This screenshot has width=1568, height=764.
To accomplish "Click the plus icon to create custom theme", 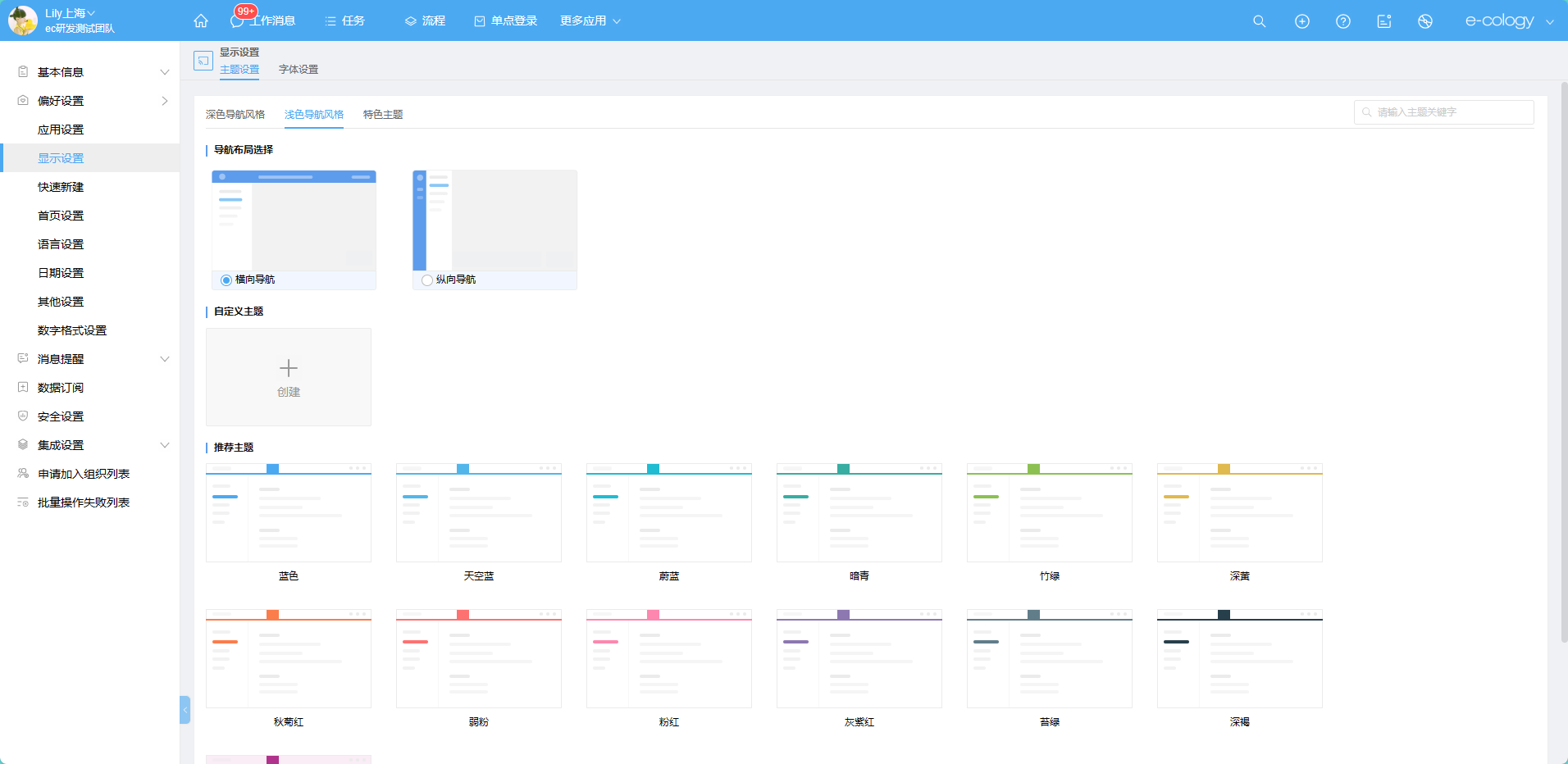I will [289, 368].
